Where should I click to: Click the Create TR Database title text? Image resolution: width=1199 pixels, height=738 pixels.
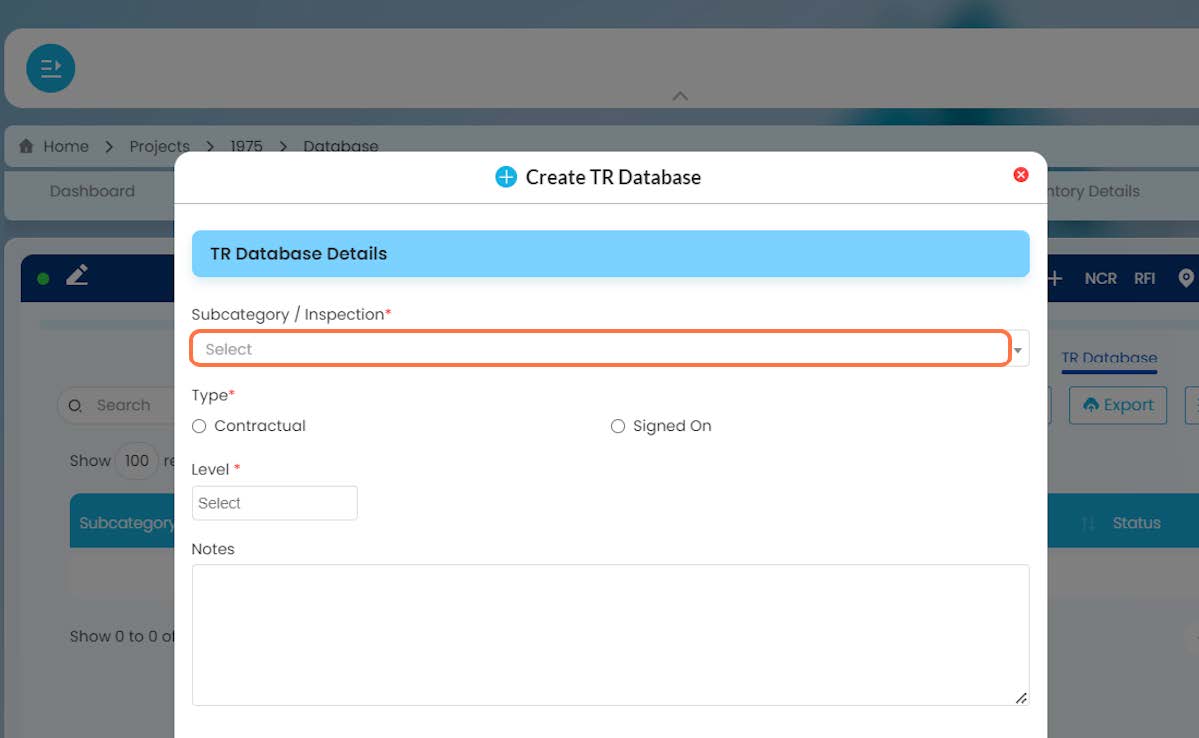(x=613, y=177)
